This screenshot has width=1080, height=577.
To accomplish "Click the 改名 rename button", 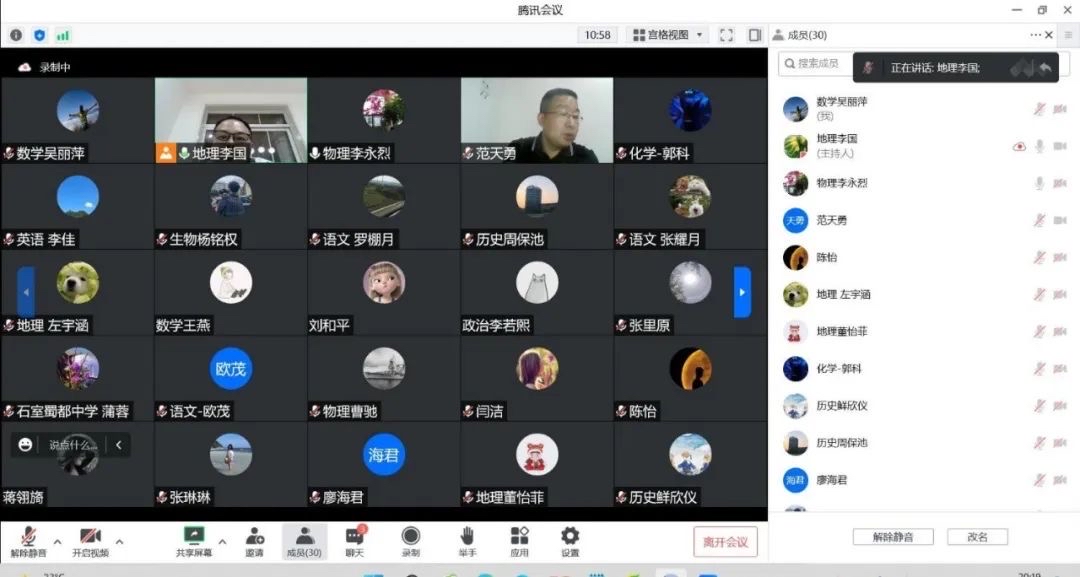I will click(x=976, y=536).
